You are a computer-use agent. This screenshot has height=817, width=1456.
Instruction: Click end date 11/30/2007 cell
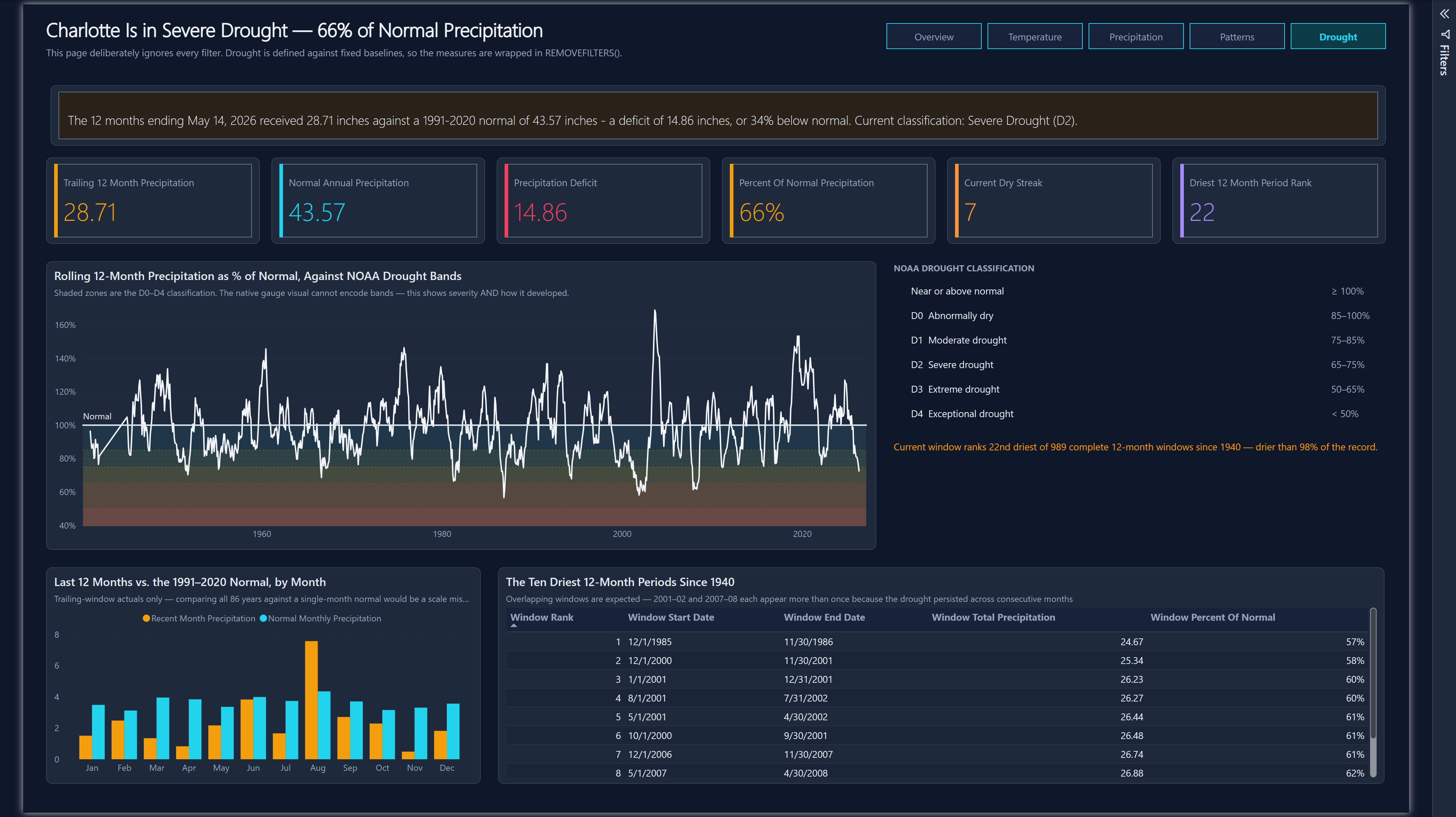(808, 754)
